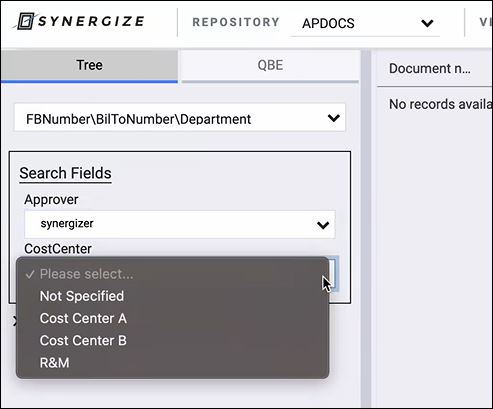Switch to the Tree tab
The width and height of the screenshot is (493, 409).
[x=89, y=65]
